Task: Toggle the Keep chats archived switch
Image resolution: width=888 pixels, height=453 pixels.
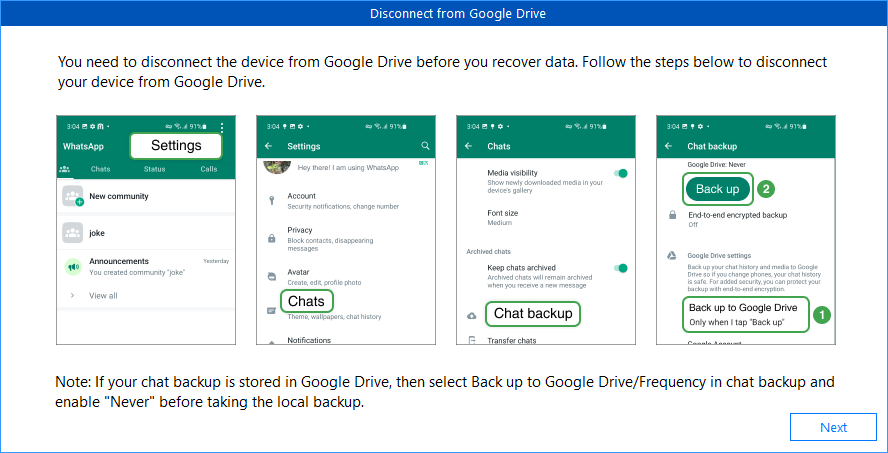Action: [620, 268]
